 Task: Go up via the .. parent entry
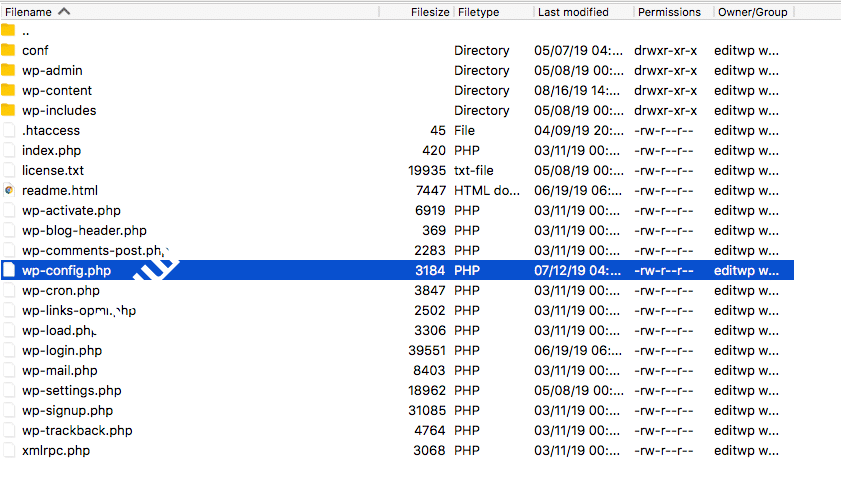point(26,32)
